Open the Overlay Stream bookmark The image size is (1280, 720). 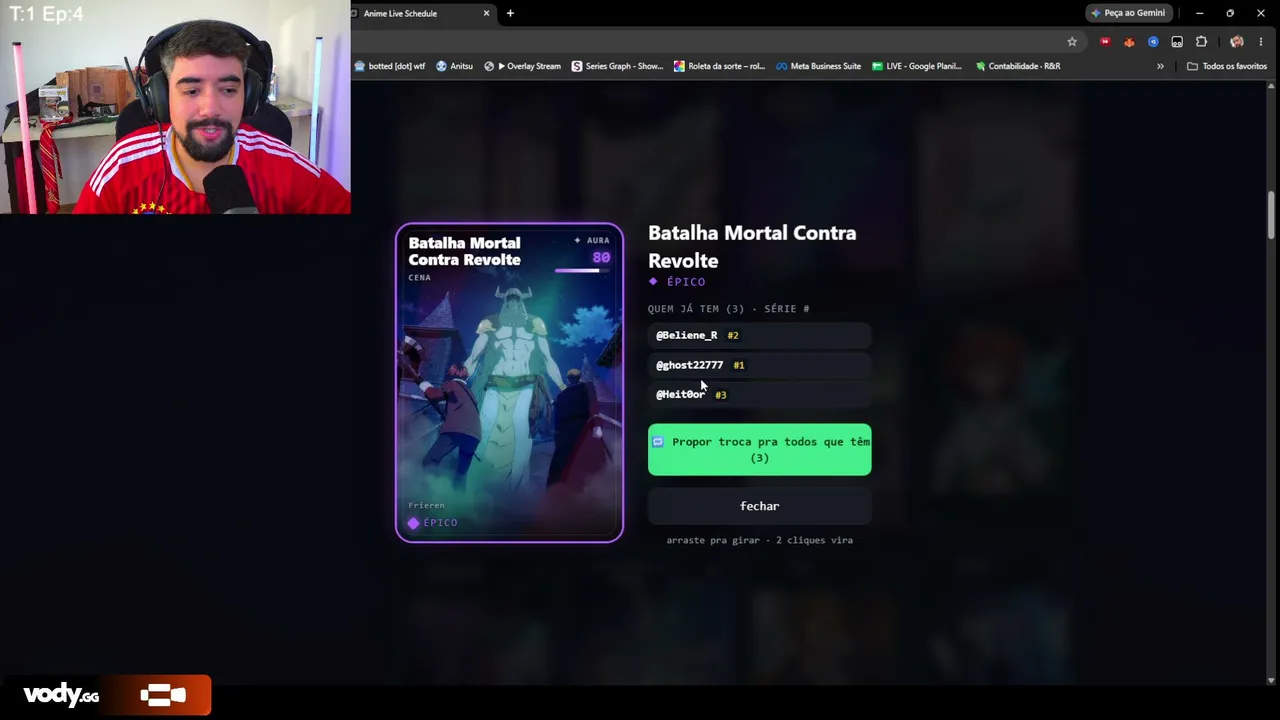coord(522,66)
